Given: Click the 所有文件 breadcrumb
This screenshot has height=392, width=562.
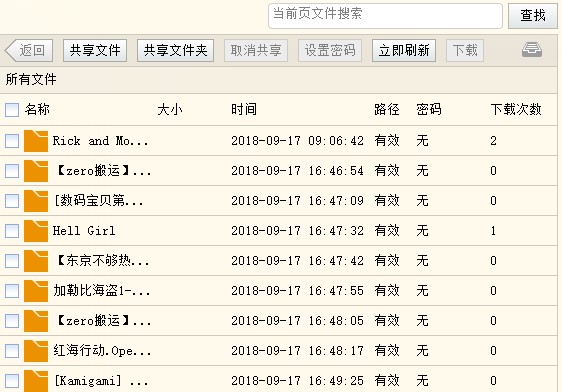Looking at the screenshot, I should [x=31, y=79].
